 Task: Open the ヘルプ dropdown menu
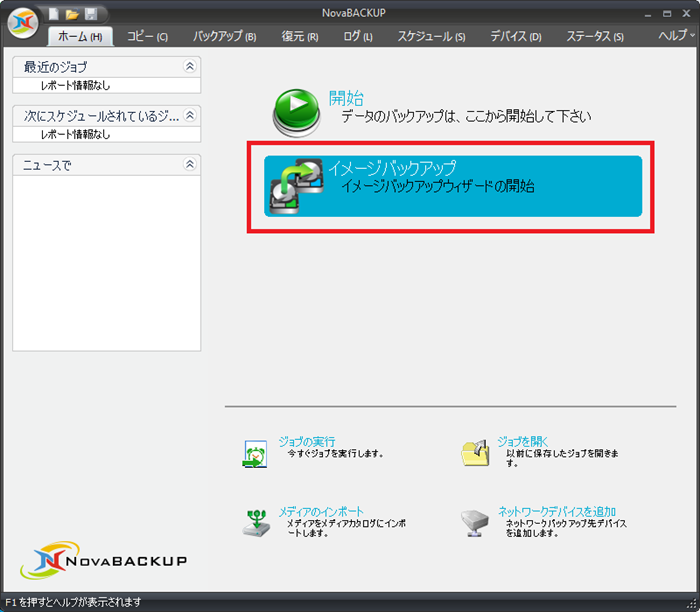[677, 35]
